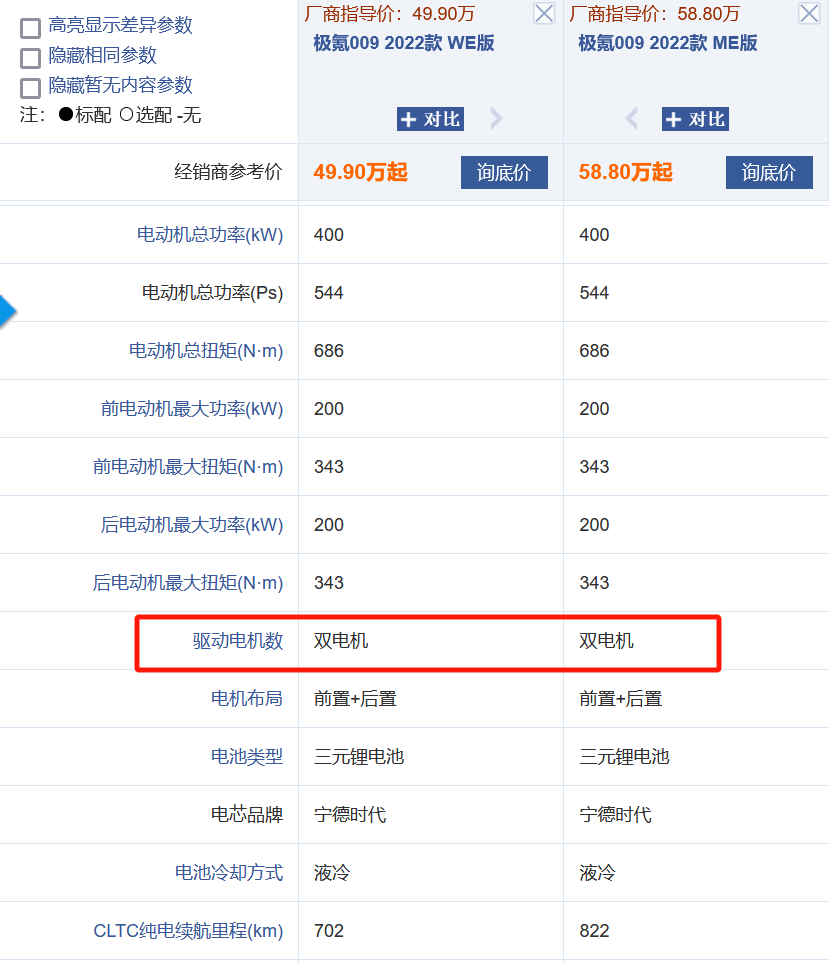Tick the 隐藏相同参数 checkbox

(30, 58)
